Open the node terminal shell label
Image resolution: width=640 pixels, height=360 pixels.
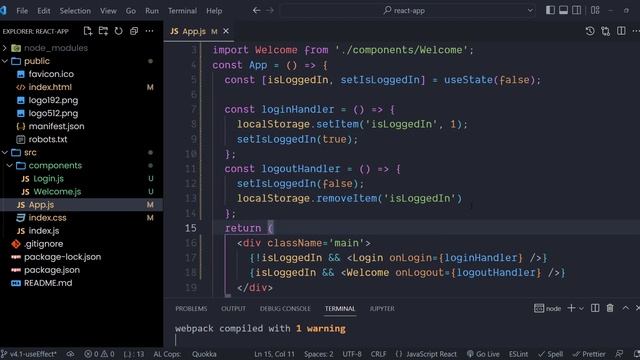tap(547, 309)
